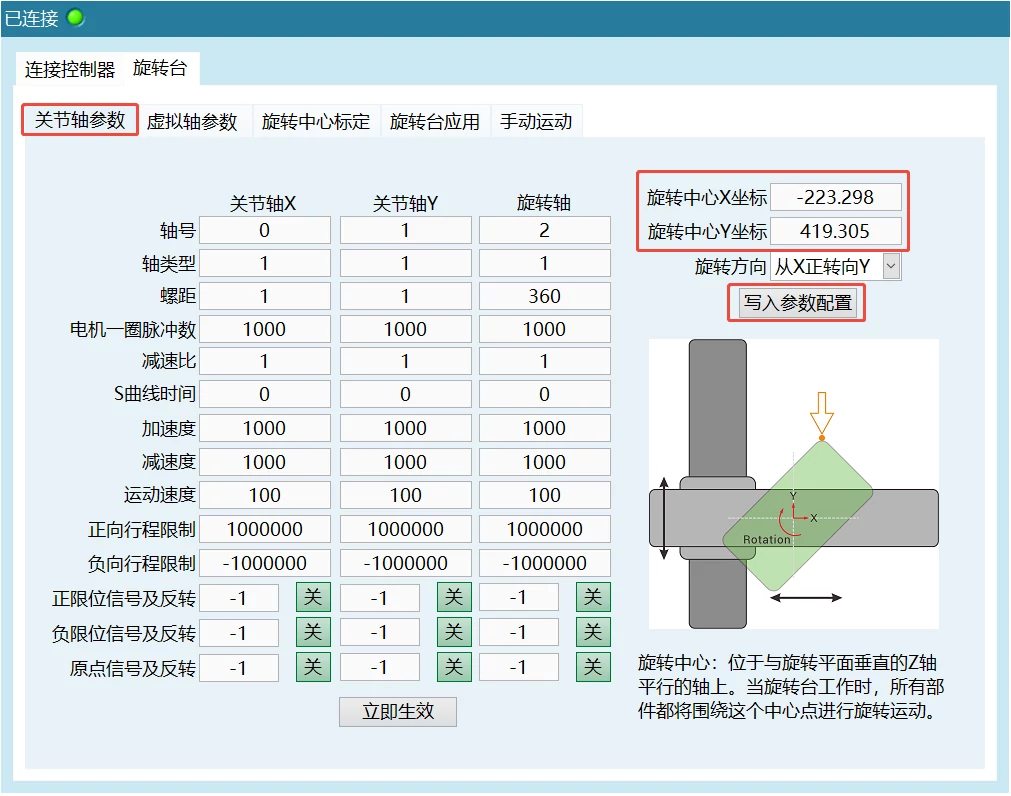Edit 负向行程限制 field for 旋转轴
Image resolution: width=1011 pixels, height=796 pixels.
(x=545, y=563)
